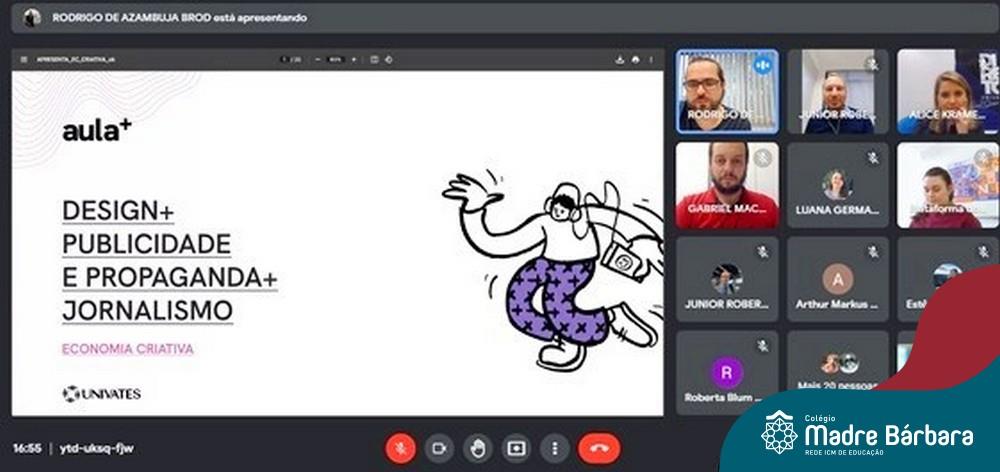Leave the call with red hang-up button
This screenshot has width=1000, height=472.
(x=599, y=448)
